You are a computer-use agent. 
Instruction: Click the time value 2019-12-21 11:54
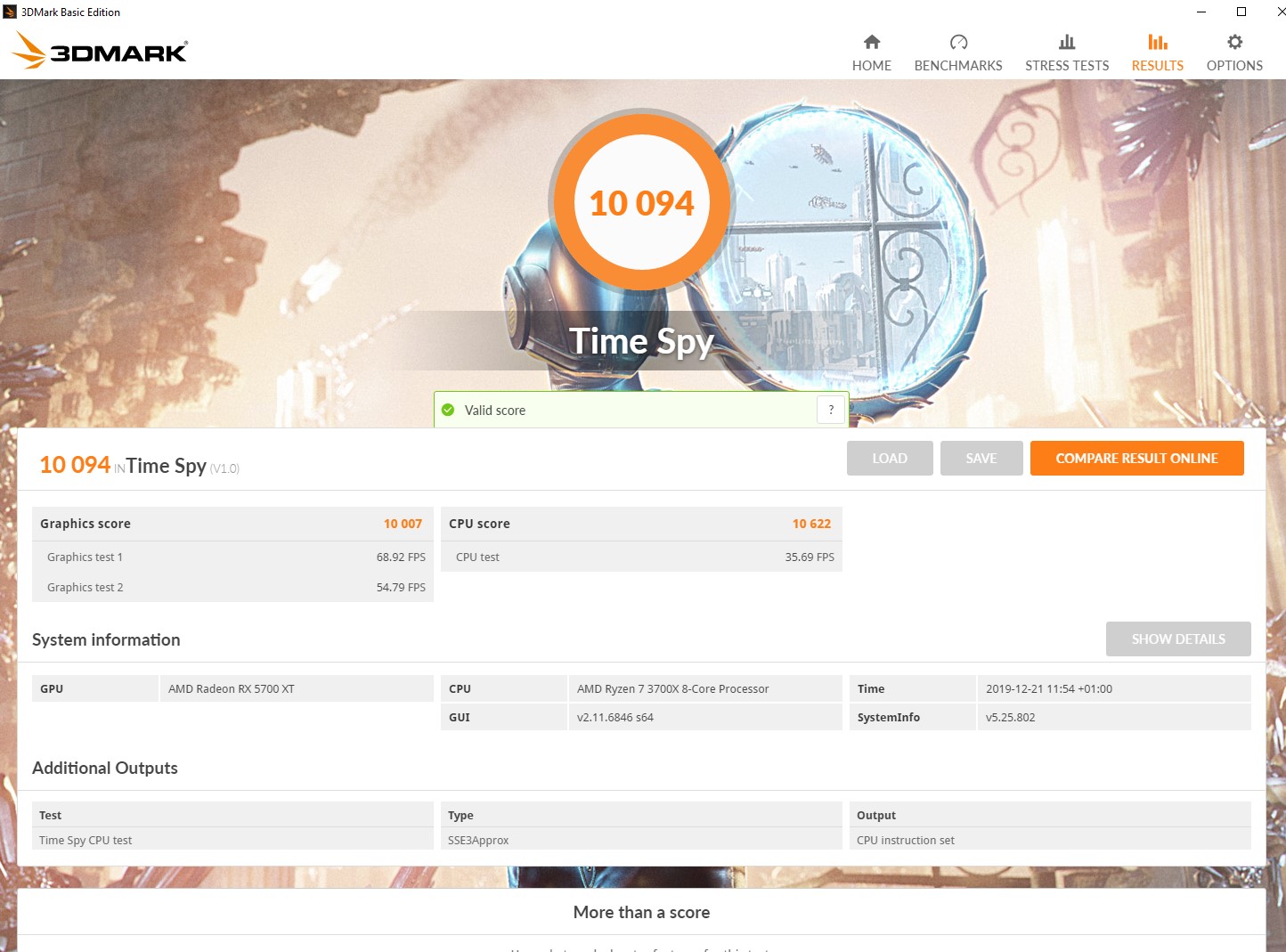click(1114, 688)
